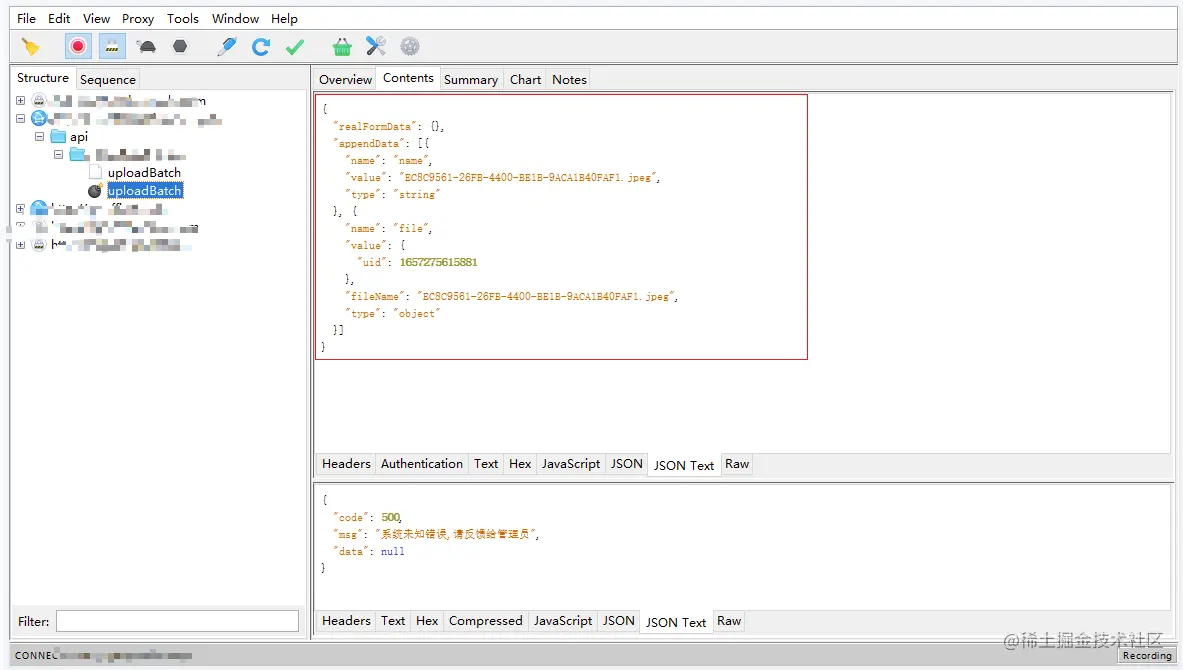Select the api folder
This screenshot has width=1183, height=670.
point(79,137)
